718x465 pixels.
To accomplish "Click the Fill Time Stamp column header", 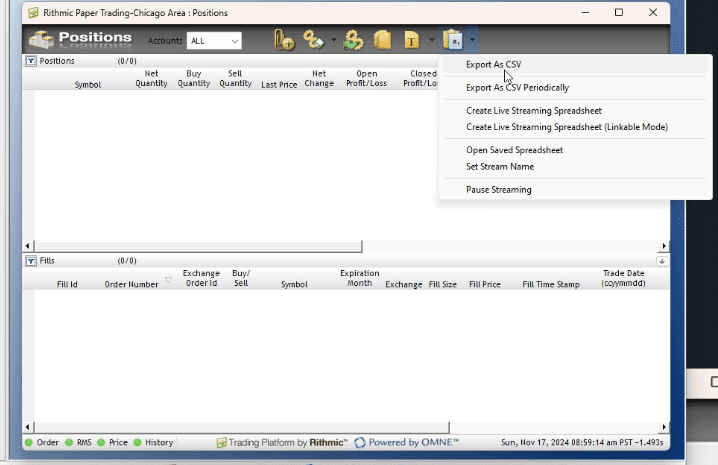I will (551, 285).
